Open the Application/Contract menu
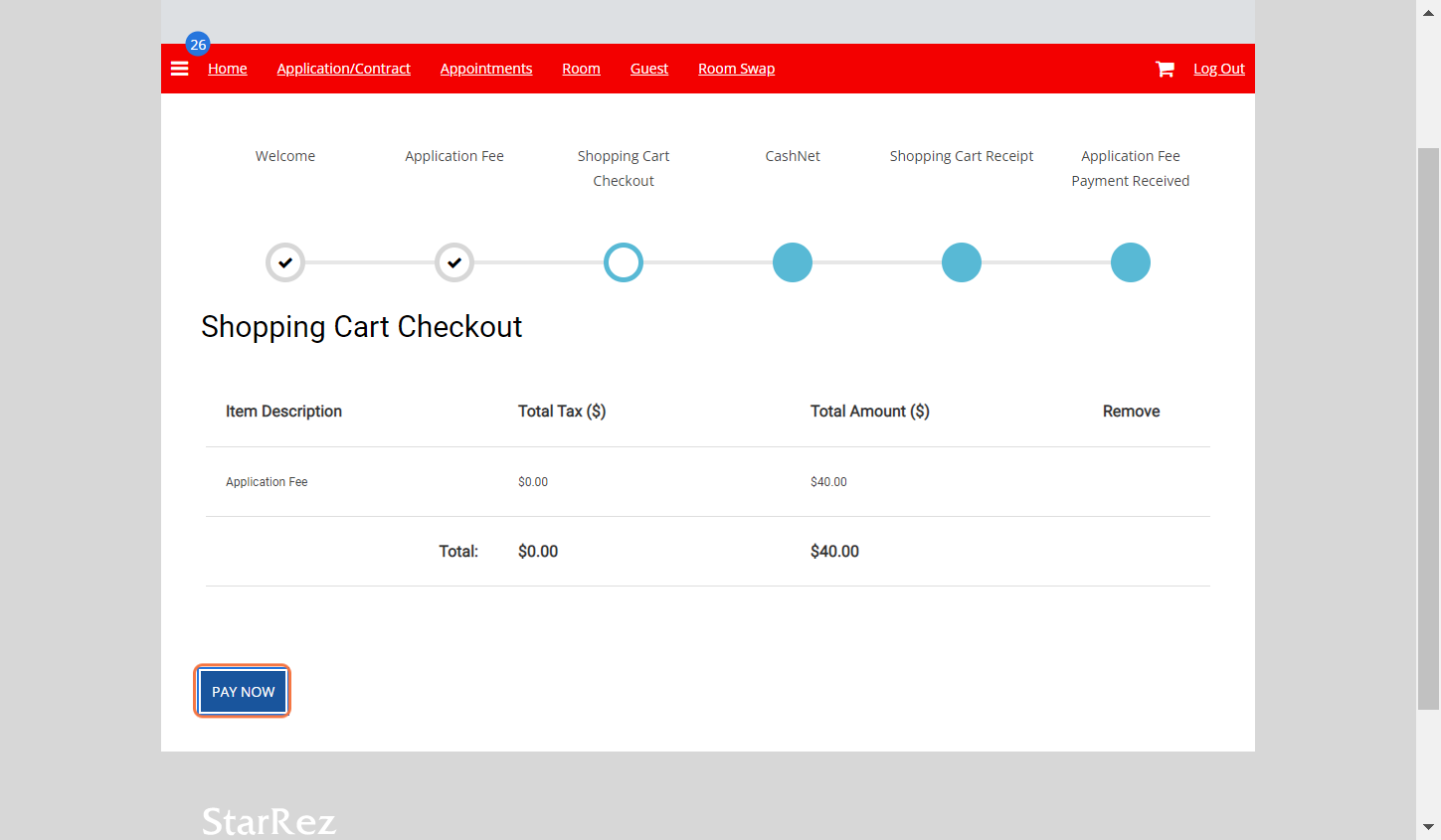This screenshot has width=1441, height=840. 344,69
